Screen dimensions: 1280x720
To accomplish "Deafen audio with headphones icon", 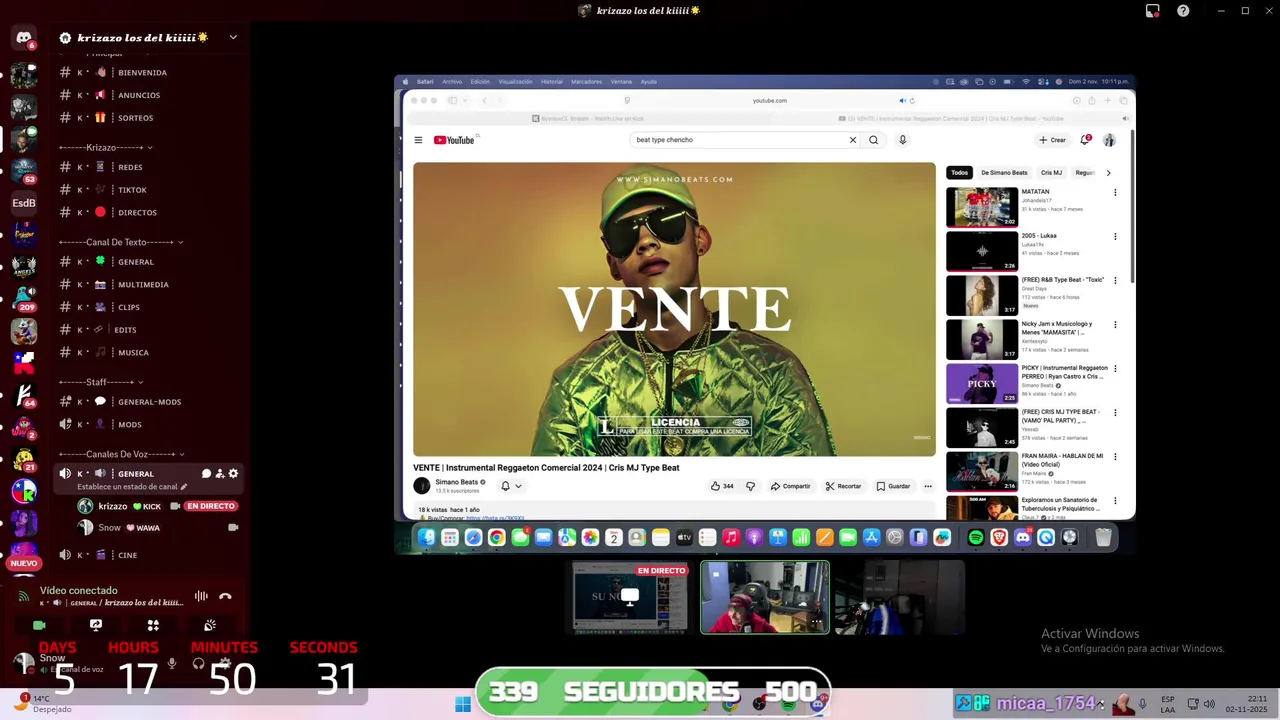I will pos(198,662).
